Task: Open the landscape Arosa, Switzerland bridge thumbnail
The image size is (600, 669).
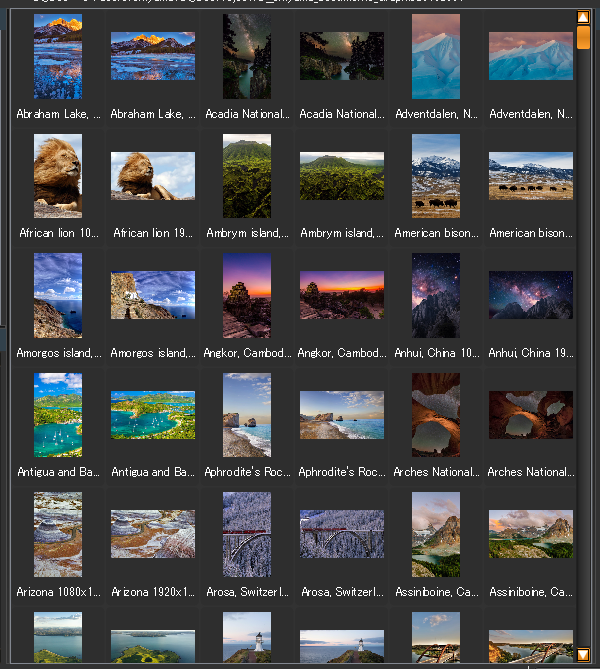Action: pyautogui.click(x=342, y=534)
